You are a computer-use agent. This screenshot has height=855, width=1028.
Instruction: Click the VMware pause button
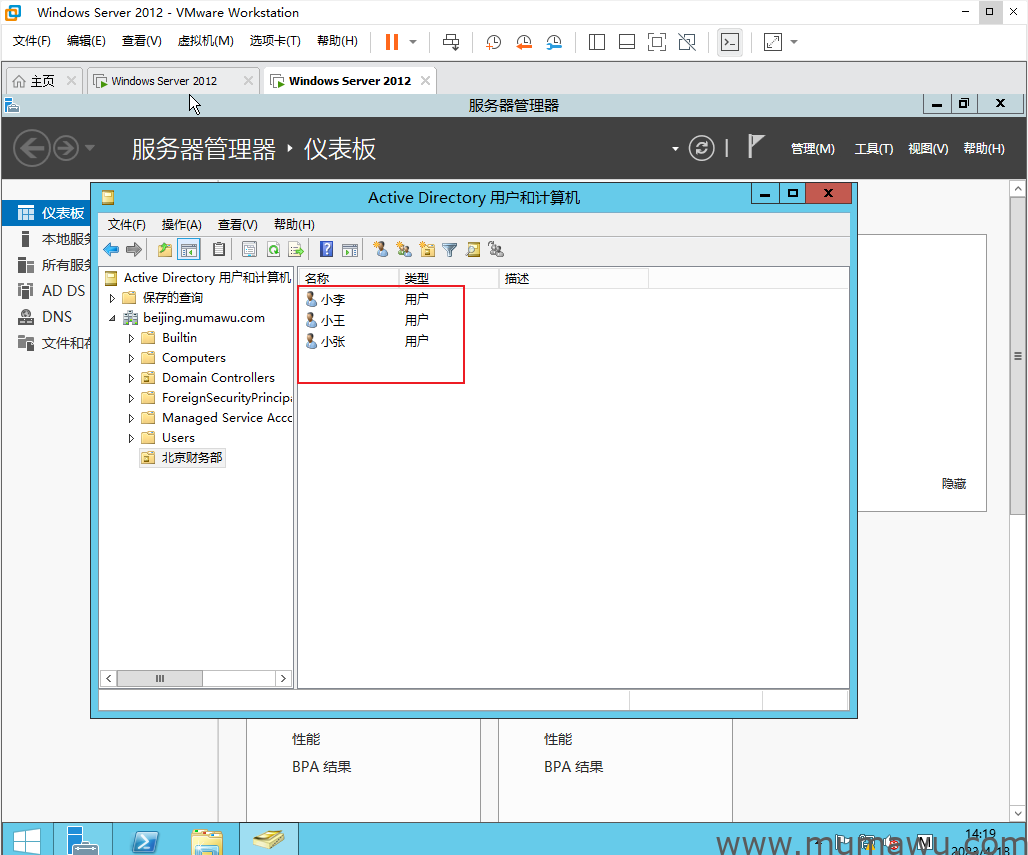[x=391, y=42]
